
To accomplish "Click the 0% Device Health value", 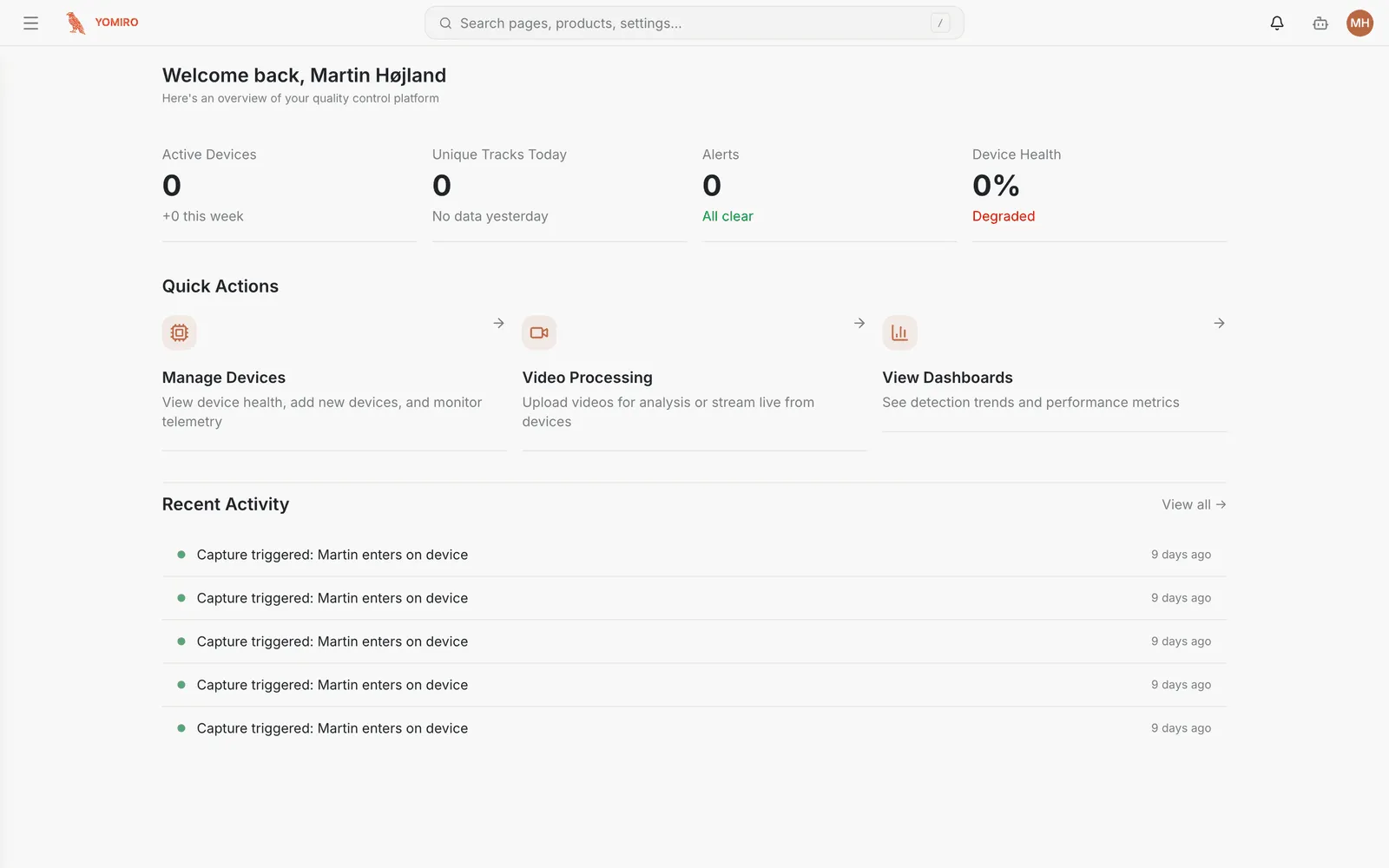I will pos(996,186).
